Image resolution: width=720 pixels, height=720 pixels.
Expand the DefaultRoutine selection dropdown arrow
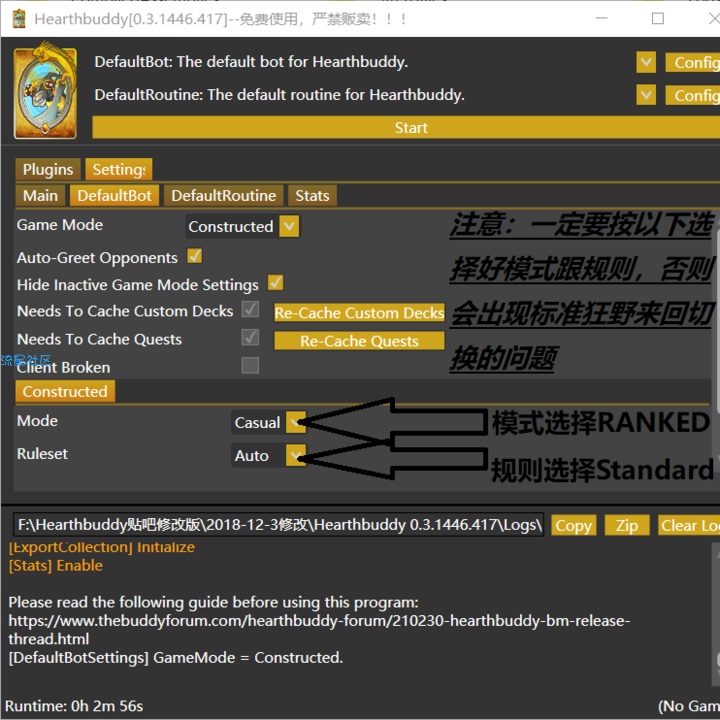[x=646, y=95]
